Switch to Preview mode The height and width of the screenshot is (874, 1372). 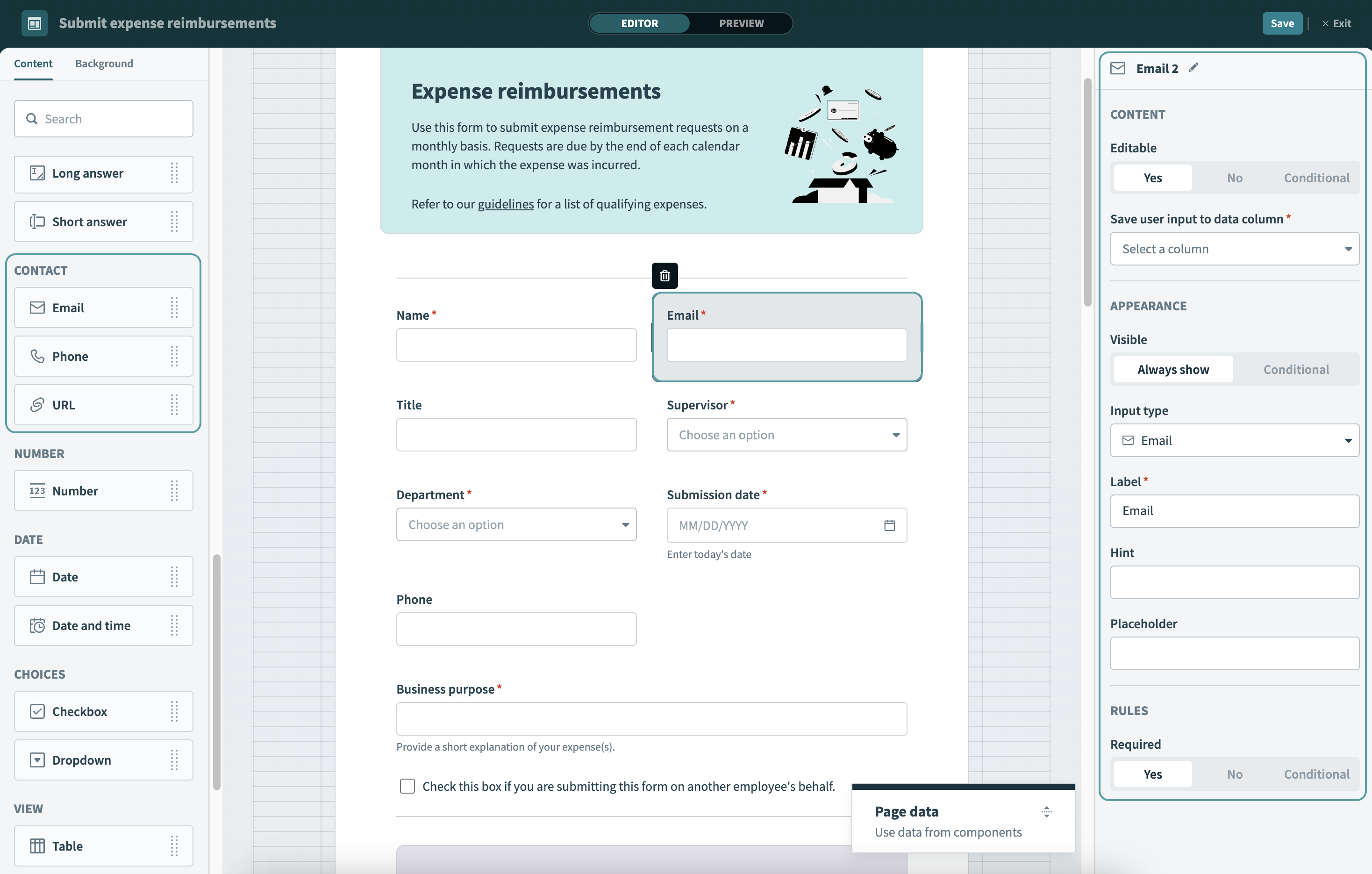tap(742, 22)
